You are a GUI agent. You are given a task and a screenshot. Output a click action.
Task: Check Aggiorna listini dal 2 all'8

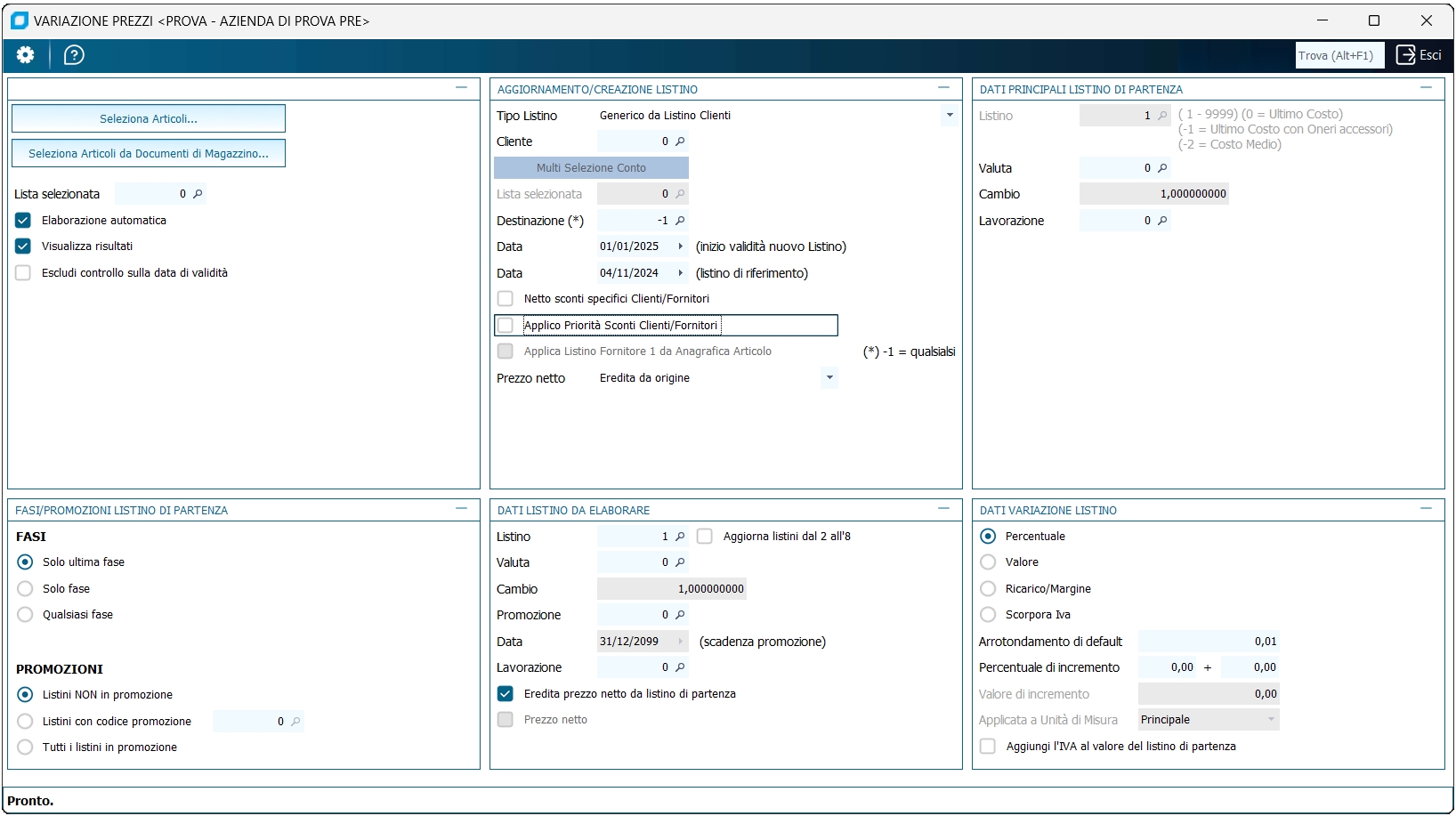[705, 537]
